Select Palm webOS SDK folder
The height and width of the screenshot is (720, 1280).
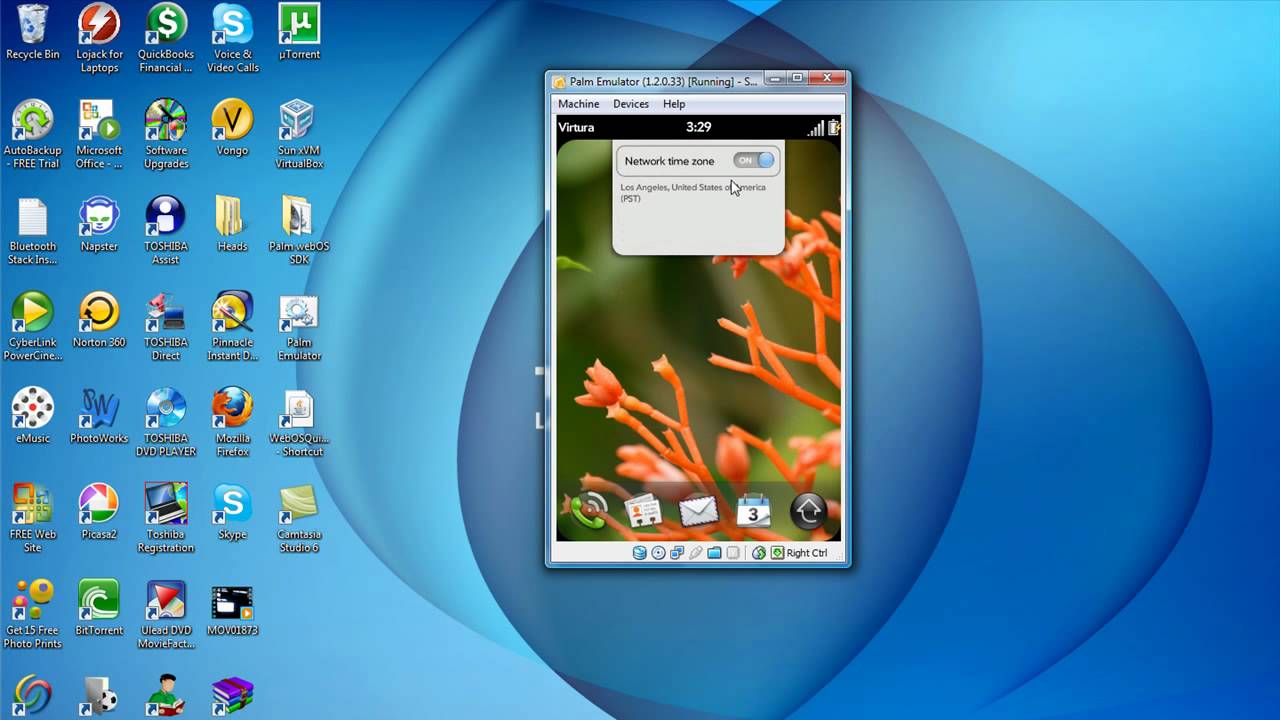299,231
